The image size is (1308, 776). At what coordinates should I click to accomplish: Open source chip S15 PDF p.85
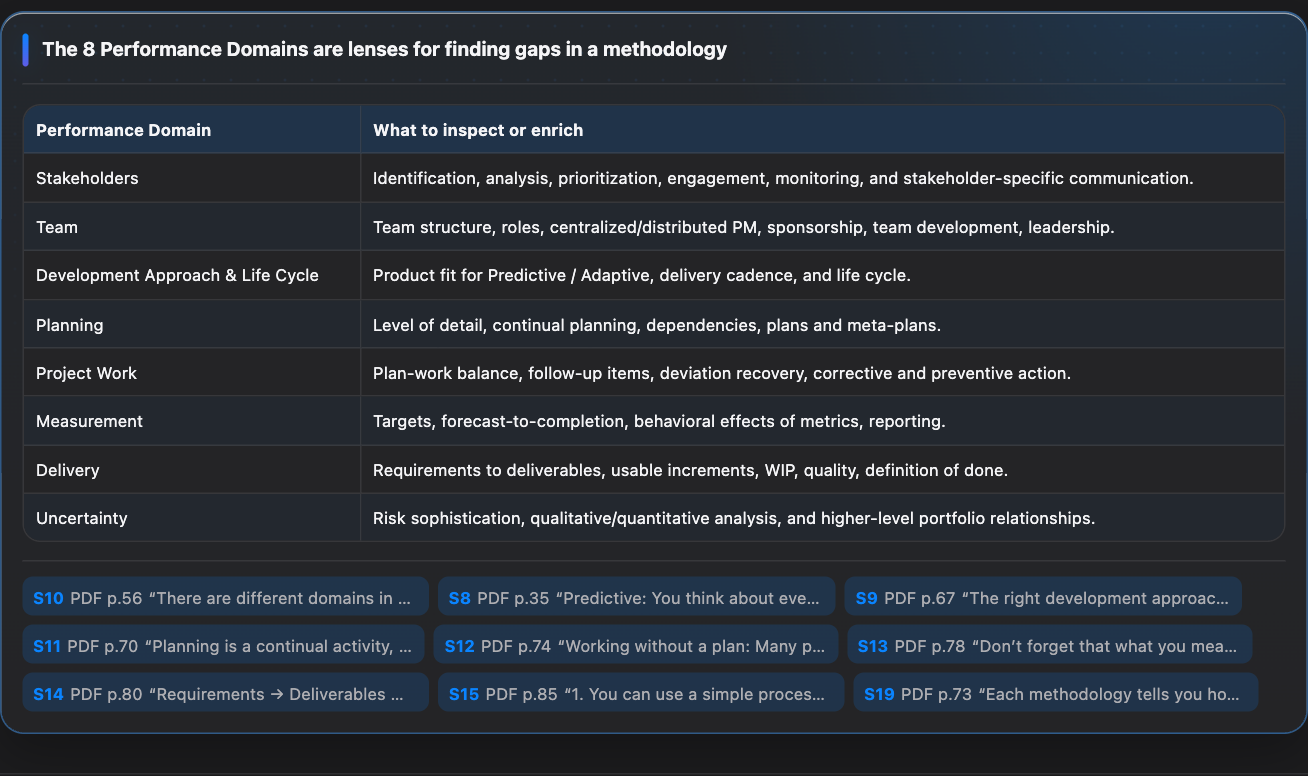click(x=641, y=694)
